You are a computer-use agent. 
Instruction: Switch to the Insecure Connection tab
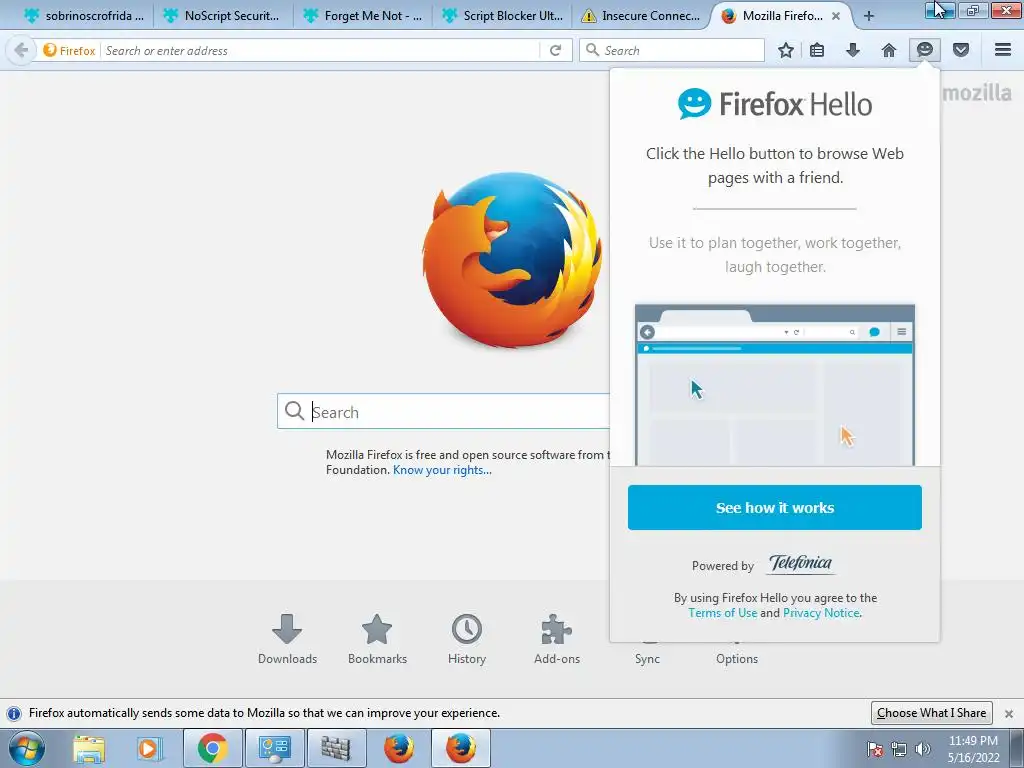[641, 16]
